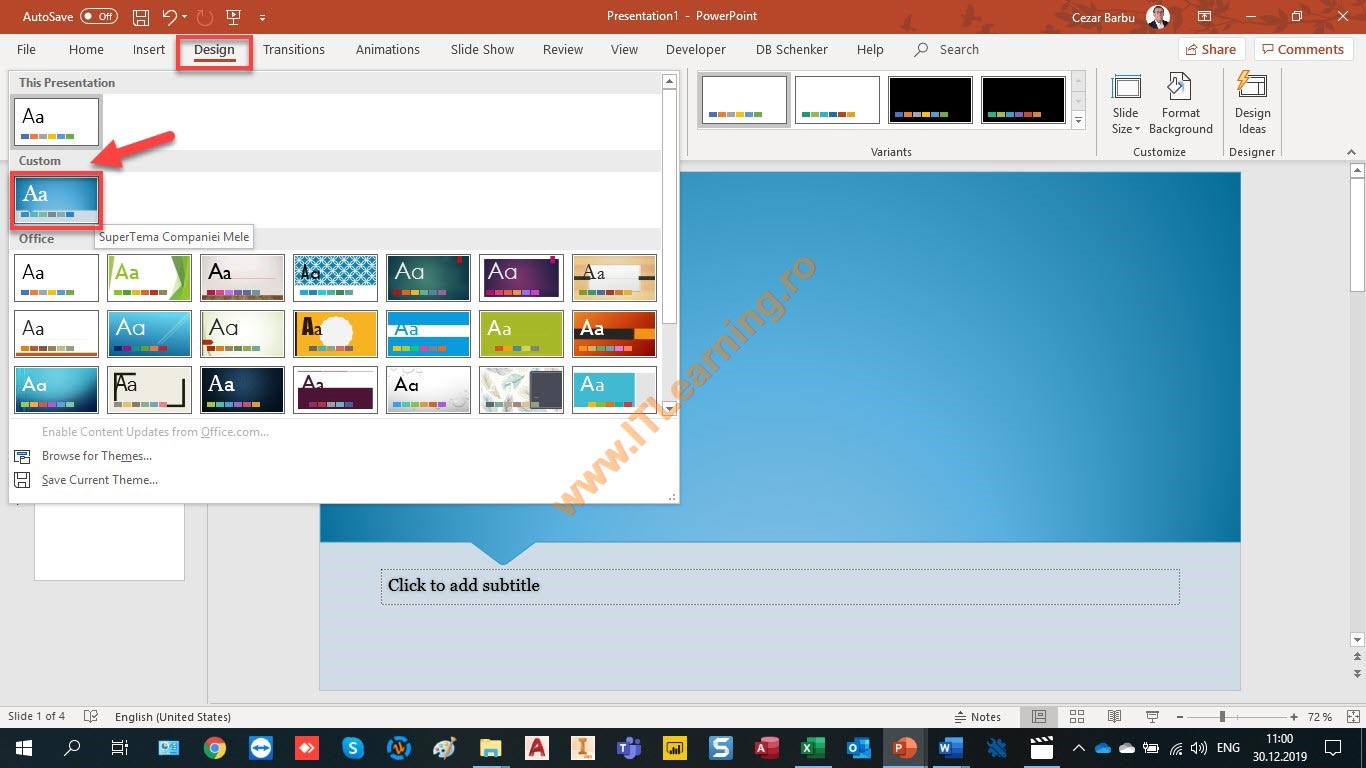1366x768 pixels.
Task: Apply the blue-and-white banded stripes theme
Action: click(x=428, y=333)
